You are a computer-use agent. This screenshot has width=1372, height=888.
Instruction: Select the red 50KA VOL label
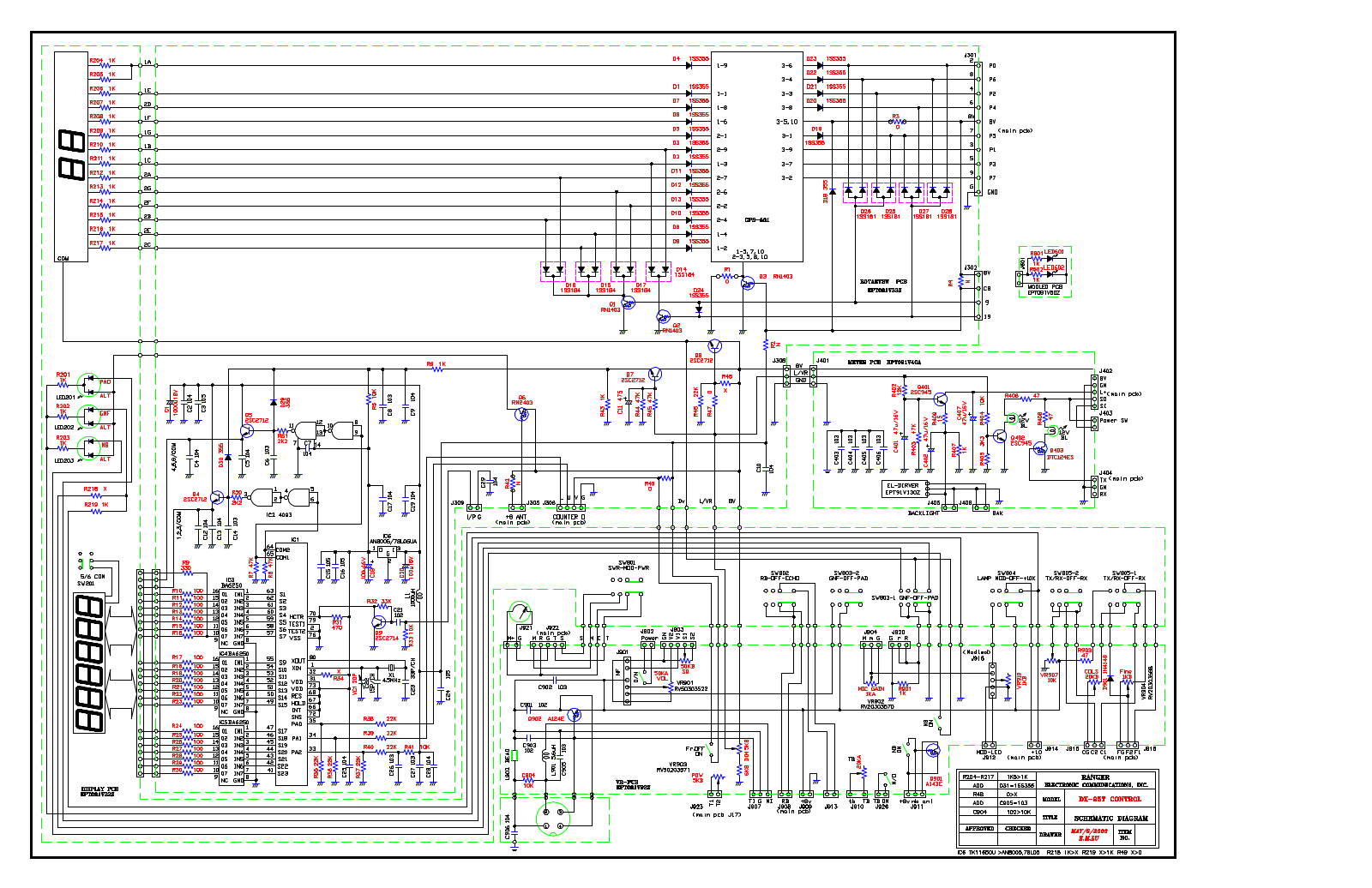661,675
